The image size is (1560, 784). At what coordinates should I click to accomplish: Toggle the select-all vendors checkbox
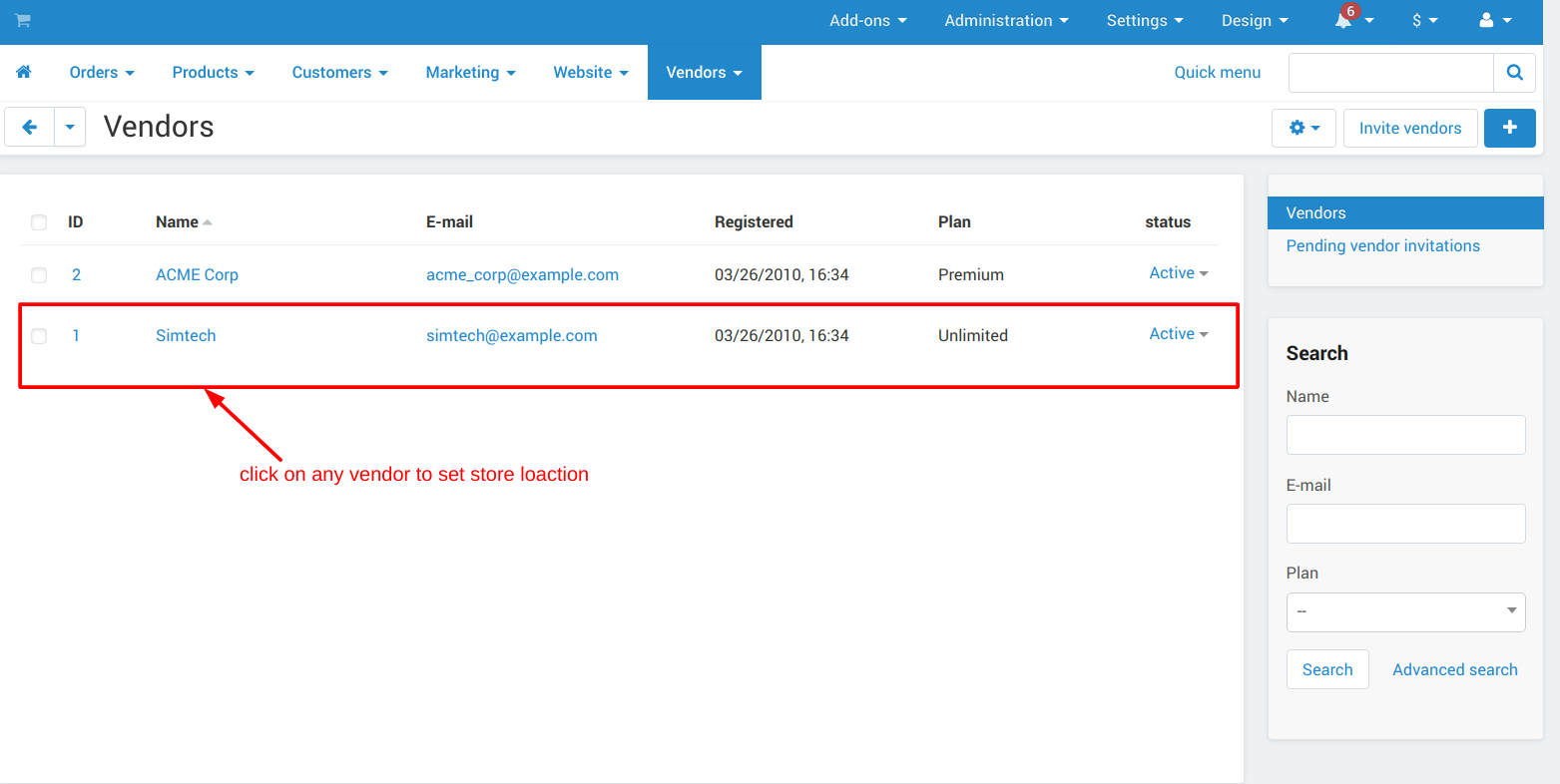pos(39,222)
